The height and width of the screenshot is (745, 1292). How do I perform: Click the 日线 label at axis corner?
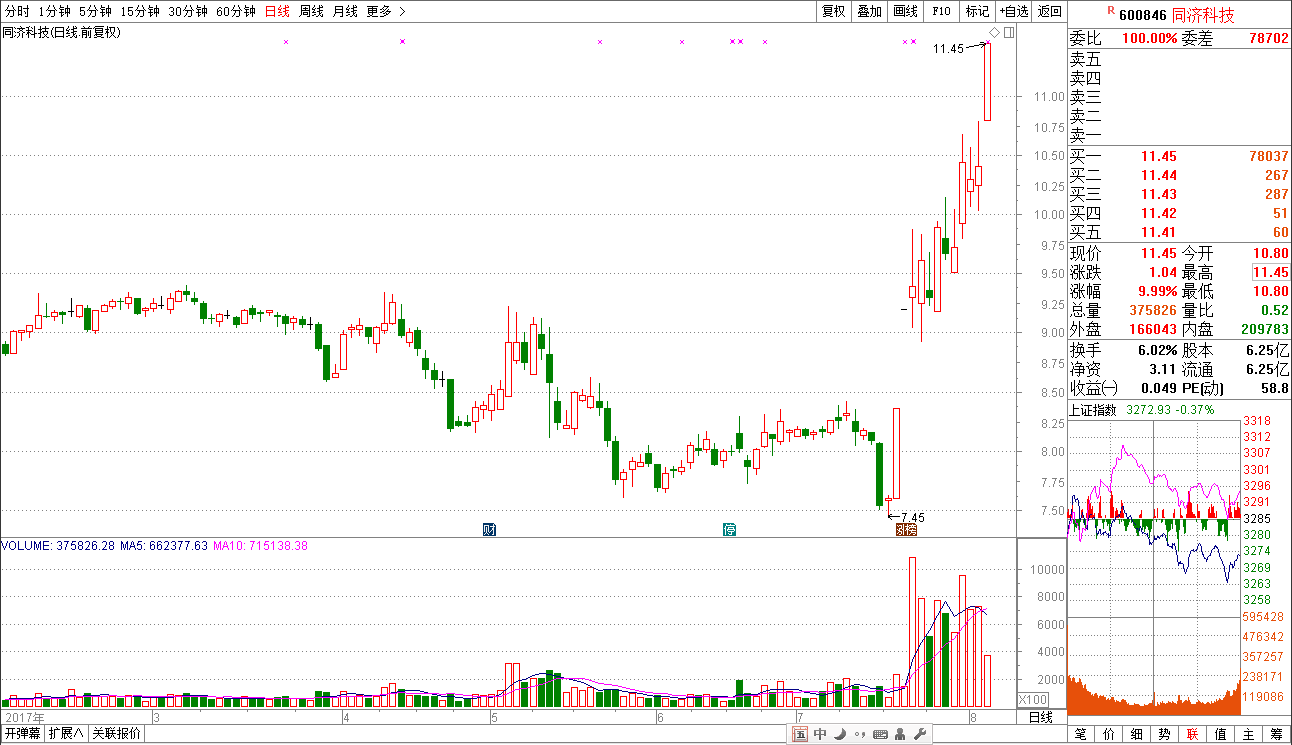1041,717
